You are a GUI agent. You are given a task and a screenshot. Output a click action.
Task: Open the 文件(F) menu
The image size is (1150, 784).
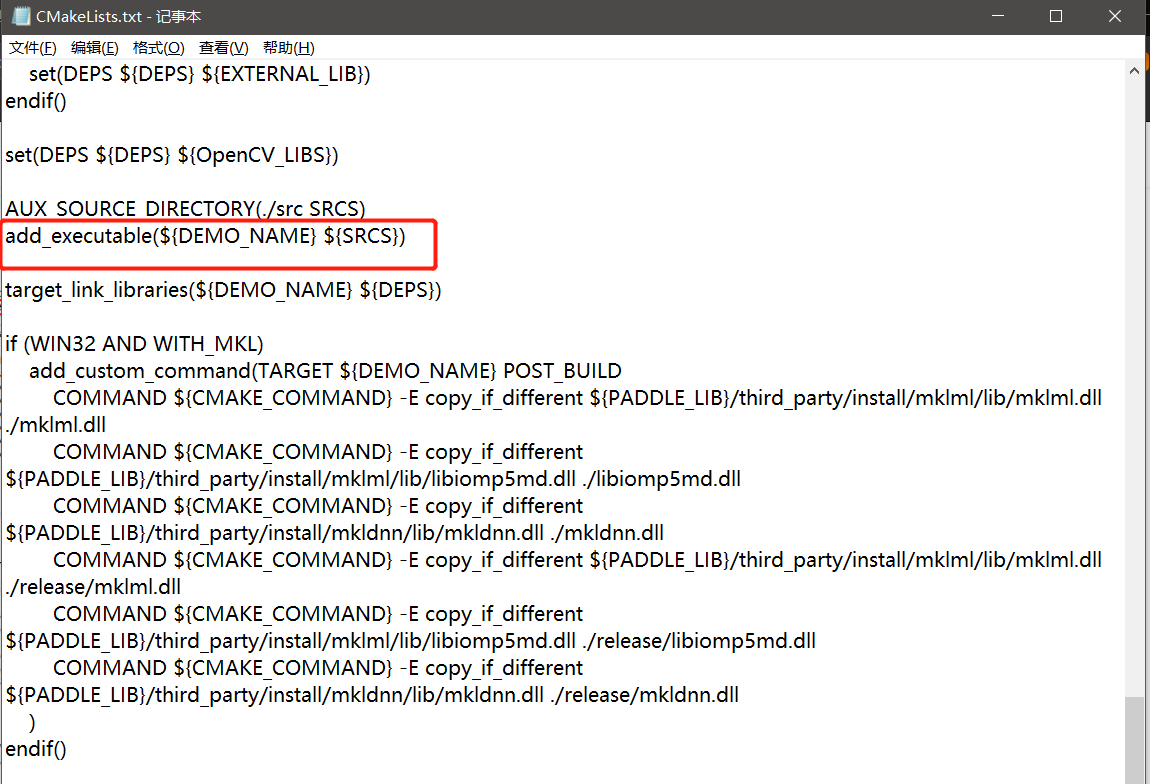32,48
